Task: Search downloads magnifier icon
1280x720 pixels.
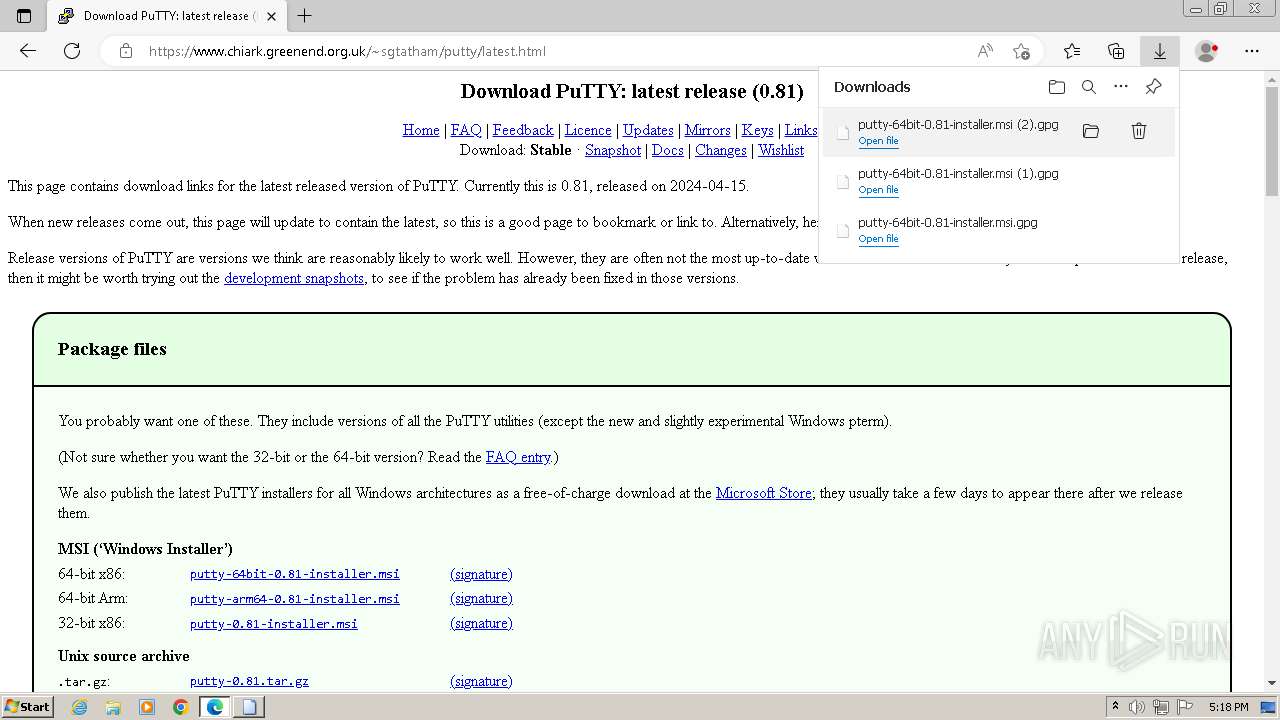Action: pyautogui.click(x=1089, y=87)
